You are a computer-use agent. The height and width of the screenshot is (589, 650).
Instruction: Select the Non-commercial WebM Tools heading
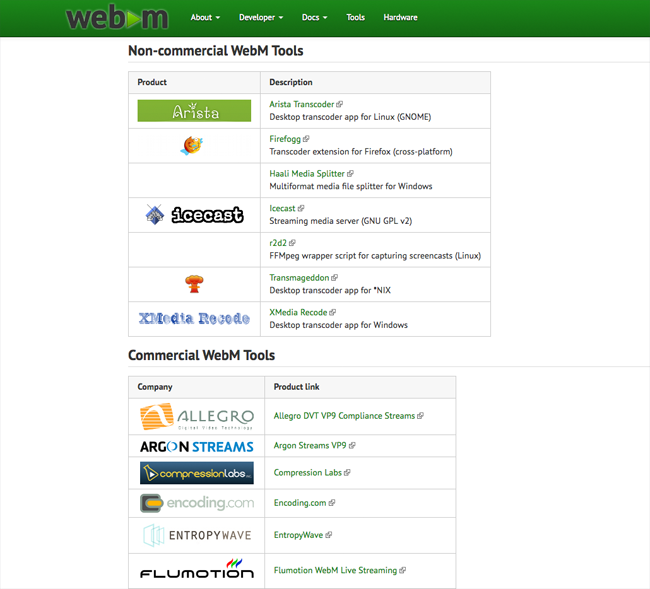point(216,51)
